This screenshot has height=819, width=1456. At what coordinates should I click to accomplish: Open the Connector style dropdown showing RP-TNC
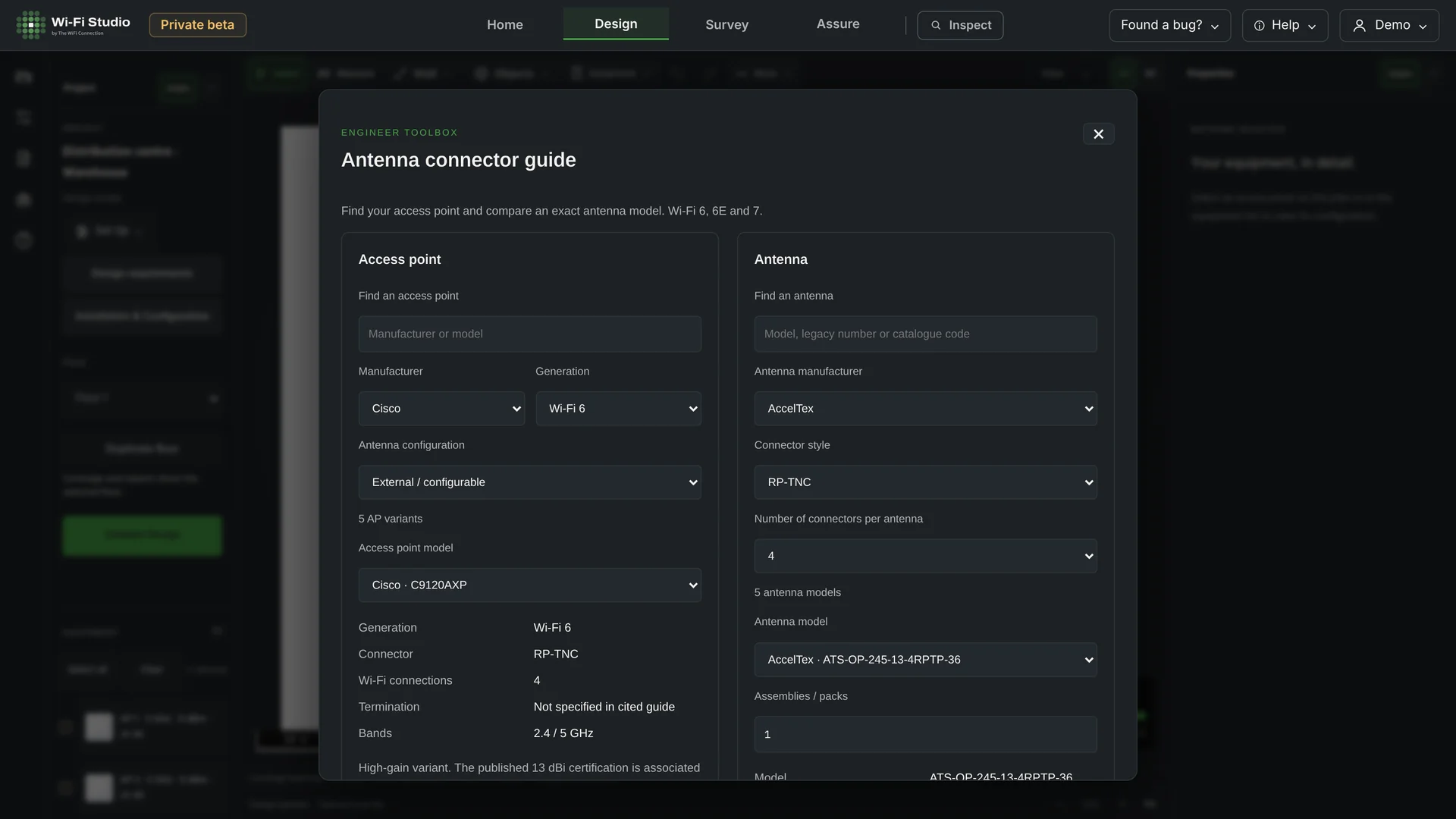925,482
